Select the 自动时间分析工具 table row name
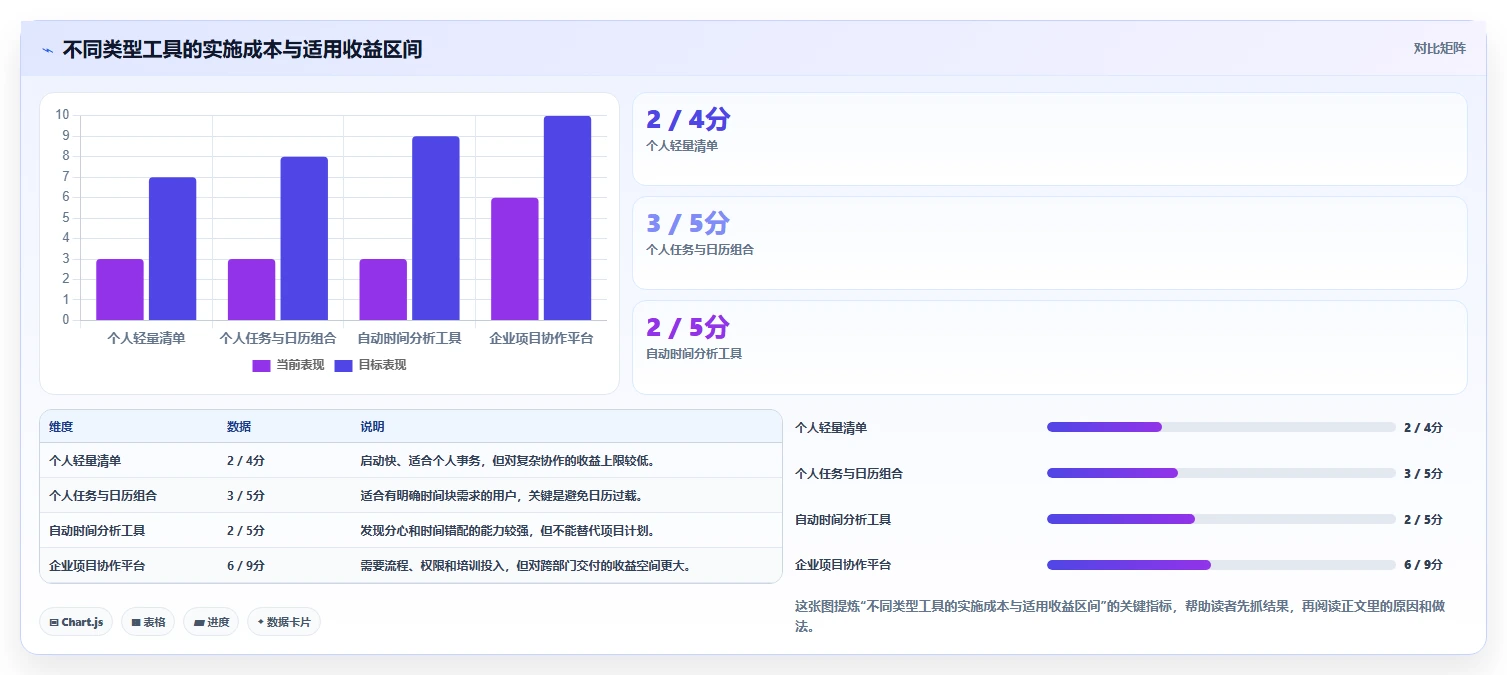Viewport: 1507px width, 675px height. 97,531
